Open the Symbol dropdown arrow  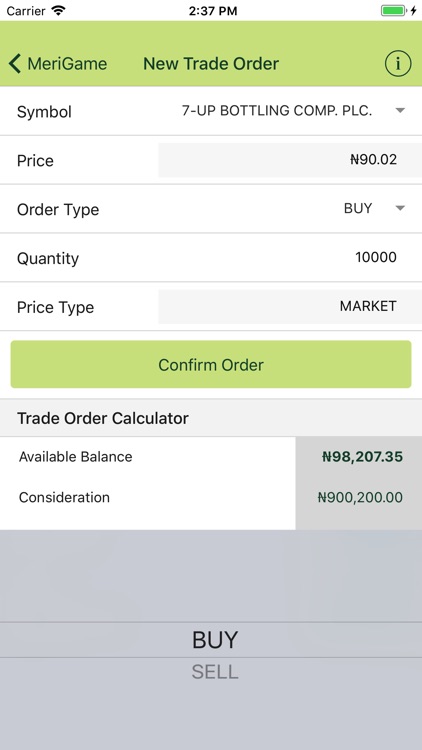click(400, 110)
